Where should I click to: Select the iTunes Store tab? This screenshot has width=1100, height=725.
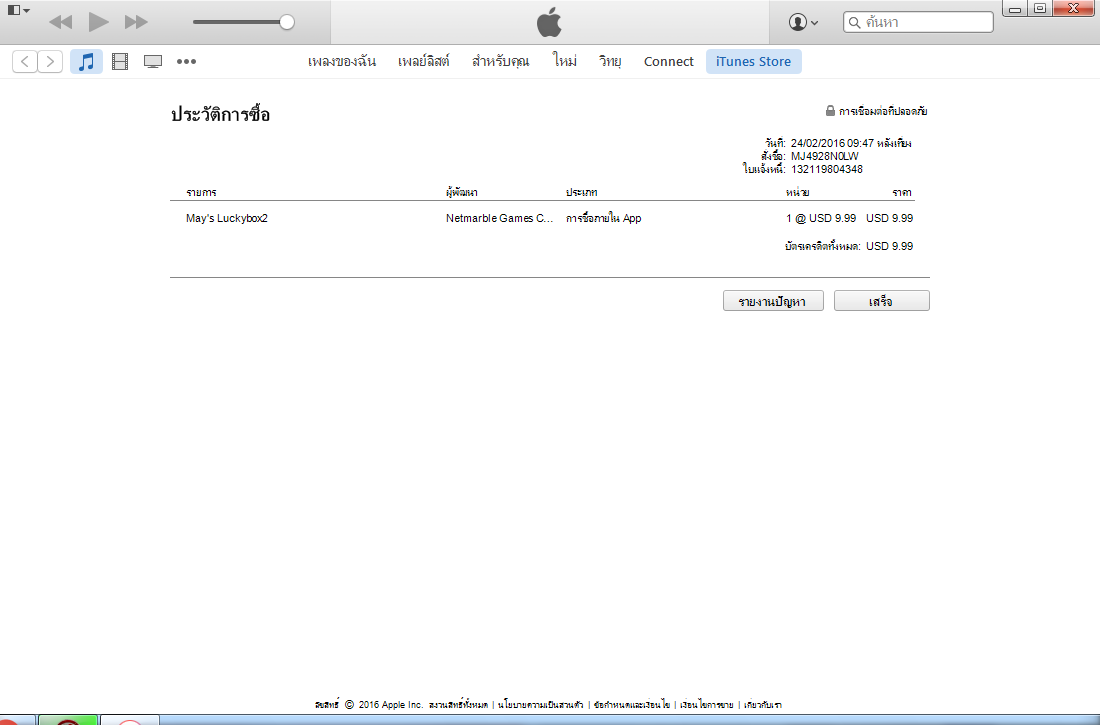tap(753, 62)
